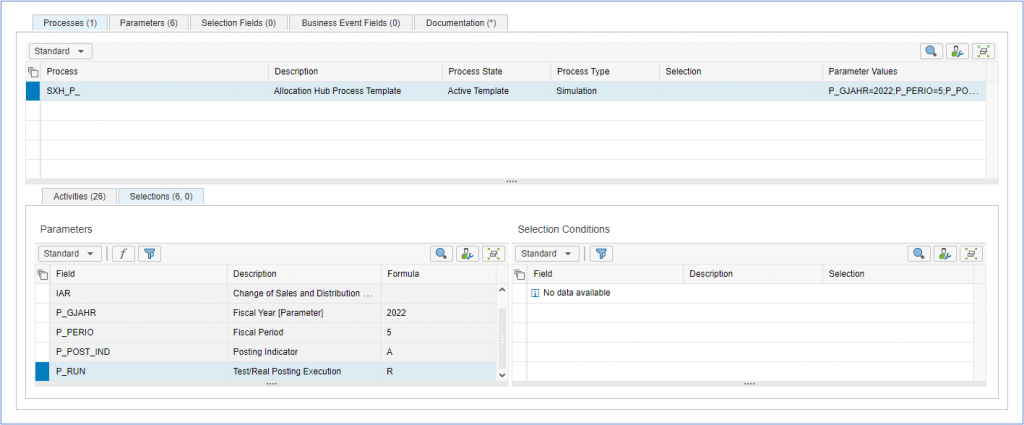
Task: Click the Fiscal Year [Parameter] description
Action: (x=304, y=313)
